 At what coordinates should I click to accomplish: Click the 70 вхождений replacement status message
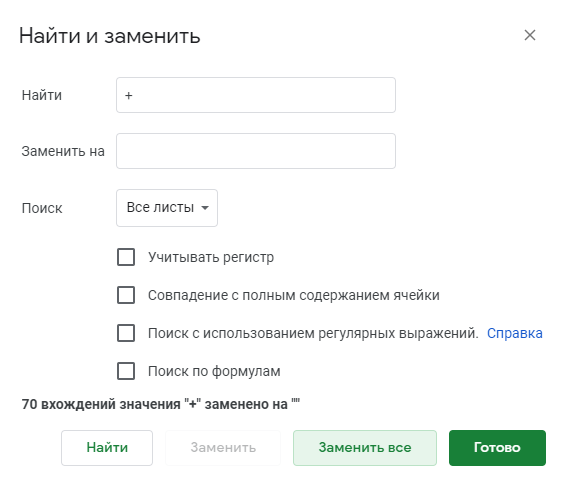coord(161,404)
